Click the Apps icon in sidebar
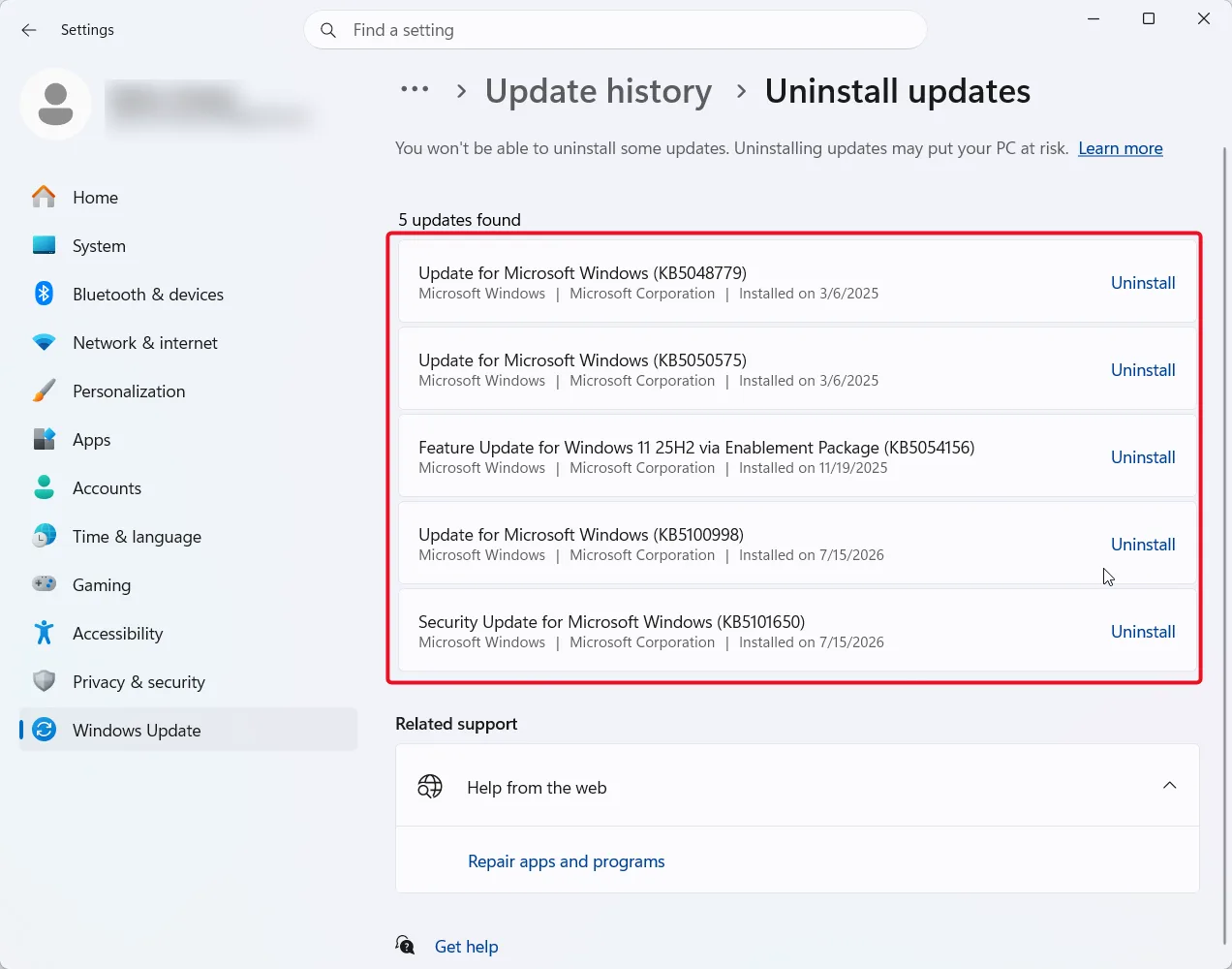This screenshot has width=1232, height=969. pyautogui.click(x=44, y=439)
